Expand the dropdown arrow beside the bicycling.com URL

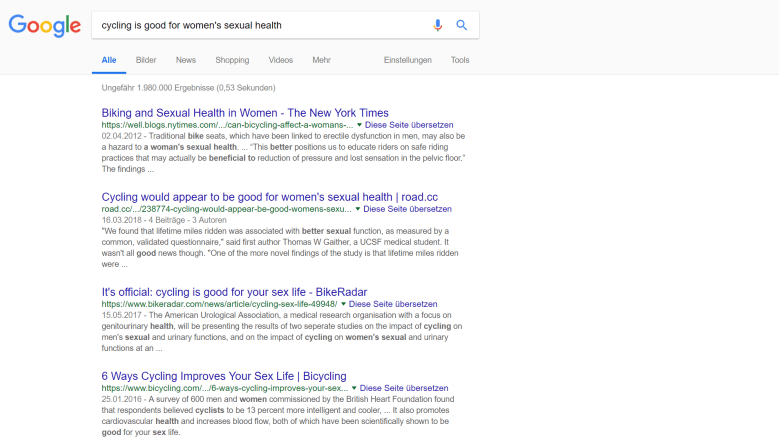[354, 388]
